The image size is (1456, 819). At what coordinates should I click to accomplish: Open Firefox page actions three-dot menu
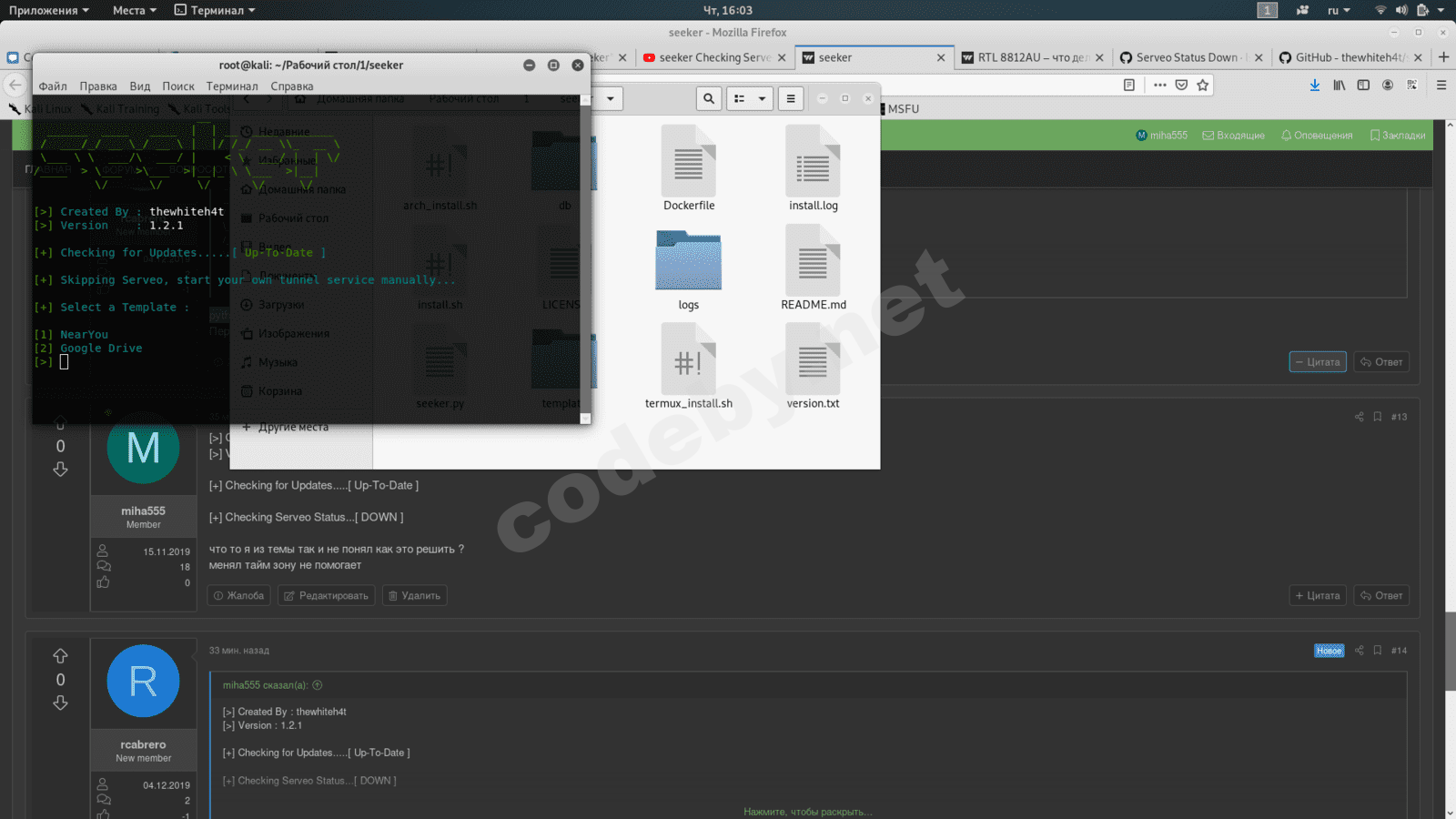[1159, 85]
